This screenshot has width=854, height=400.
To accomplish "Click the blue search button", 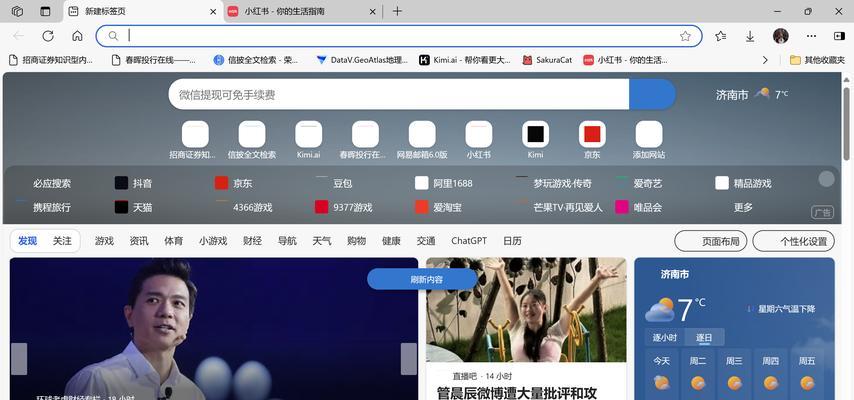I will pyautogui.click(x=652, y=94).
